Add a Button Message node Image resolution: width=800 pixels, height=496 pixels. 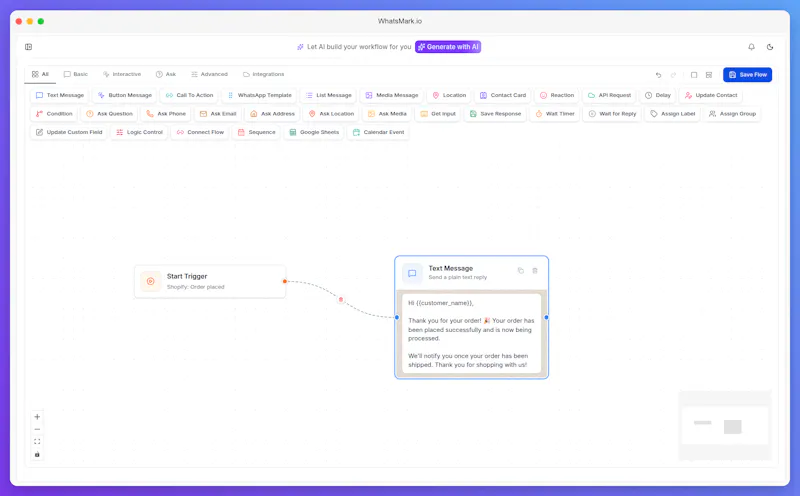point(125,95)
